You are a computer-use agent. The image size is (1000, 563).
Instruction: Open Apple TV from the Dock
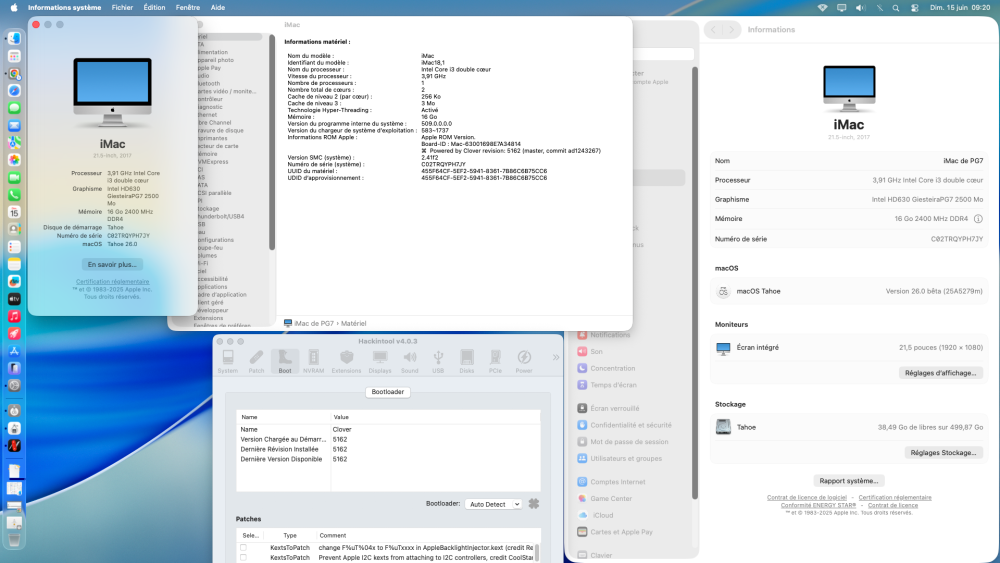(14, 298)
